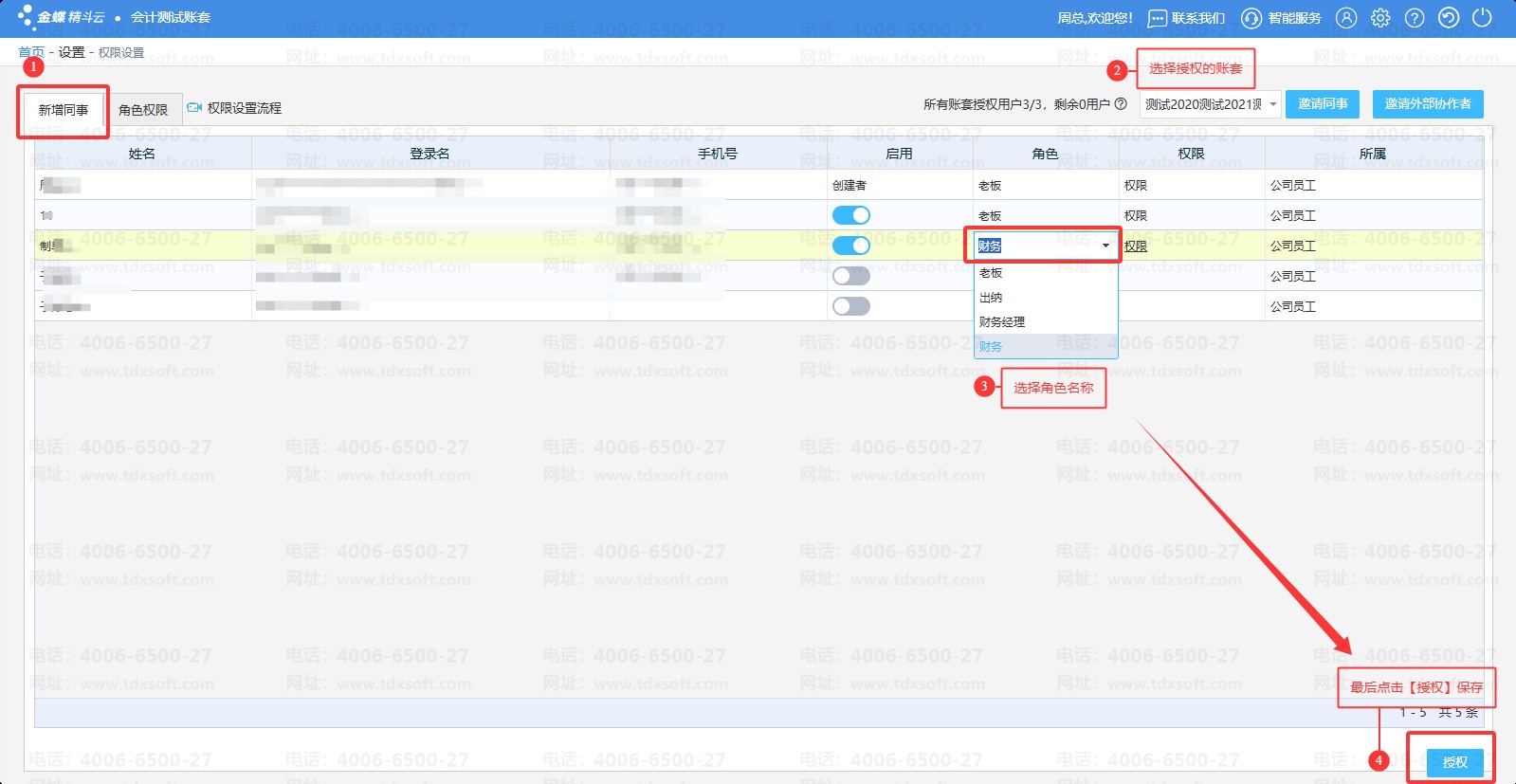The width and height of the screenshot is (1516, 784).
Task: Click the 启用 column header
Action: point(899,154)
